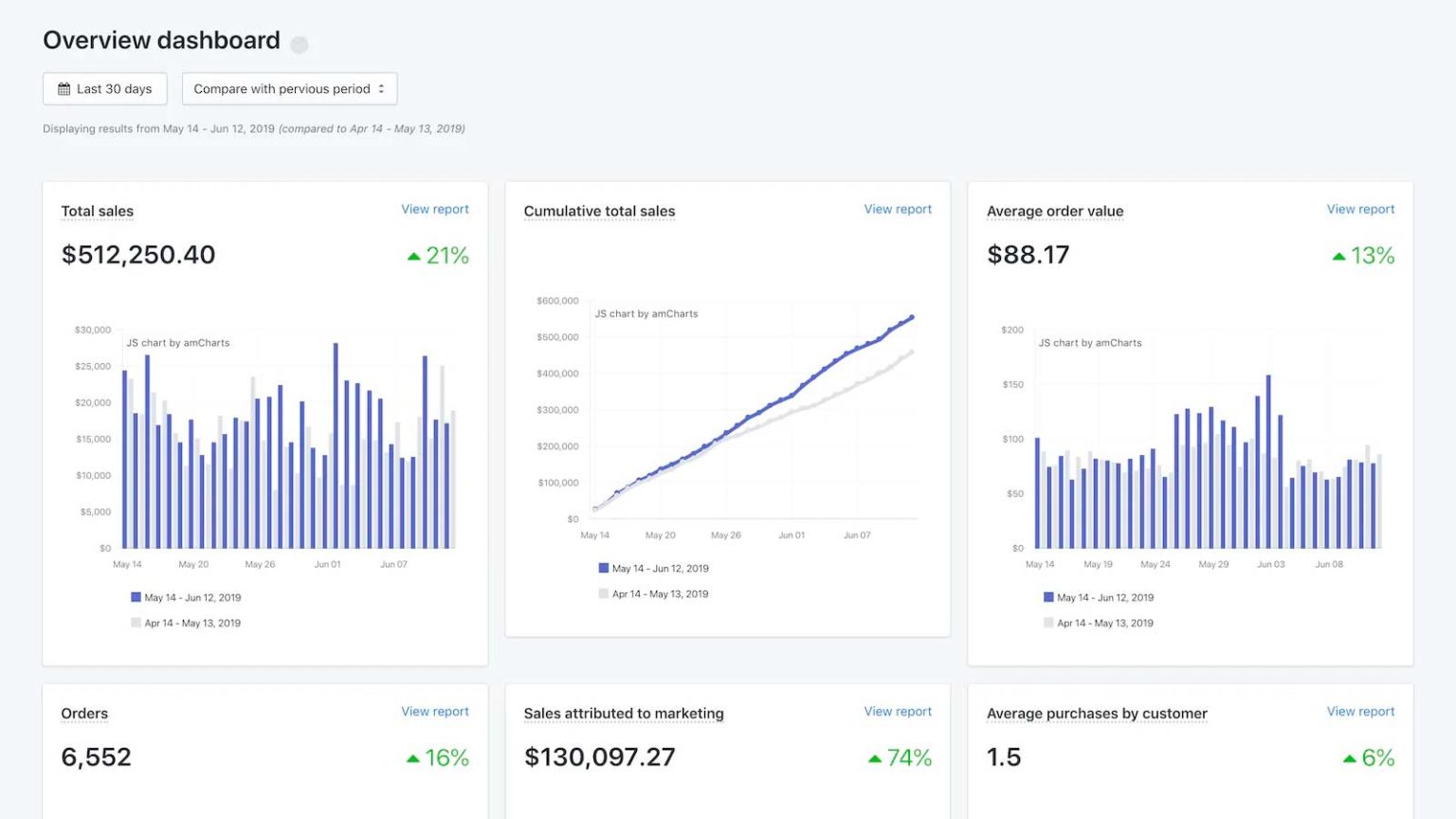Click the green arrow beside 6%
1456x819 pixels.
coord(1349,757)
